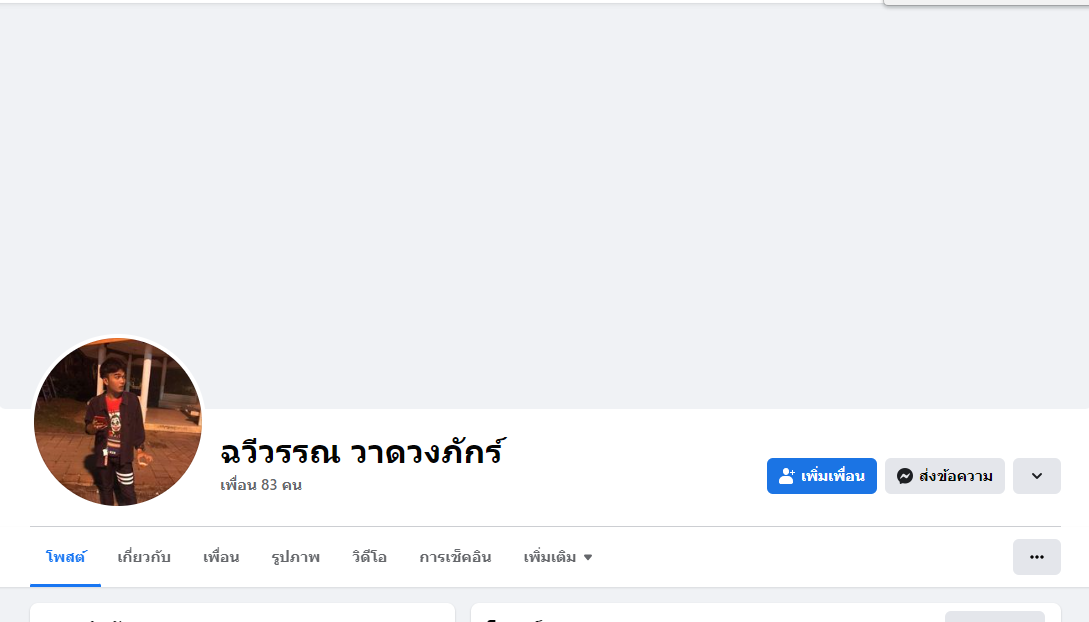
Task: Click the เพื่อน 83 คน friends count
Action: [261, 485]
